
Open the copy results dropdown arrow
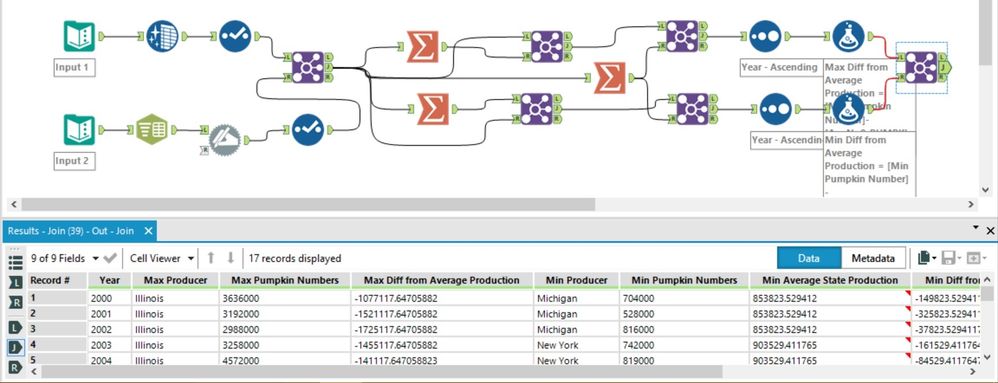click(x=934, y=258)
